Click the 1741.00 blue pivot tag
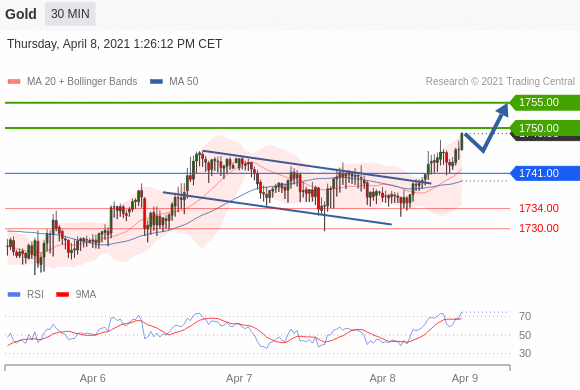 pos(544,173)
